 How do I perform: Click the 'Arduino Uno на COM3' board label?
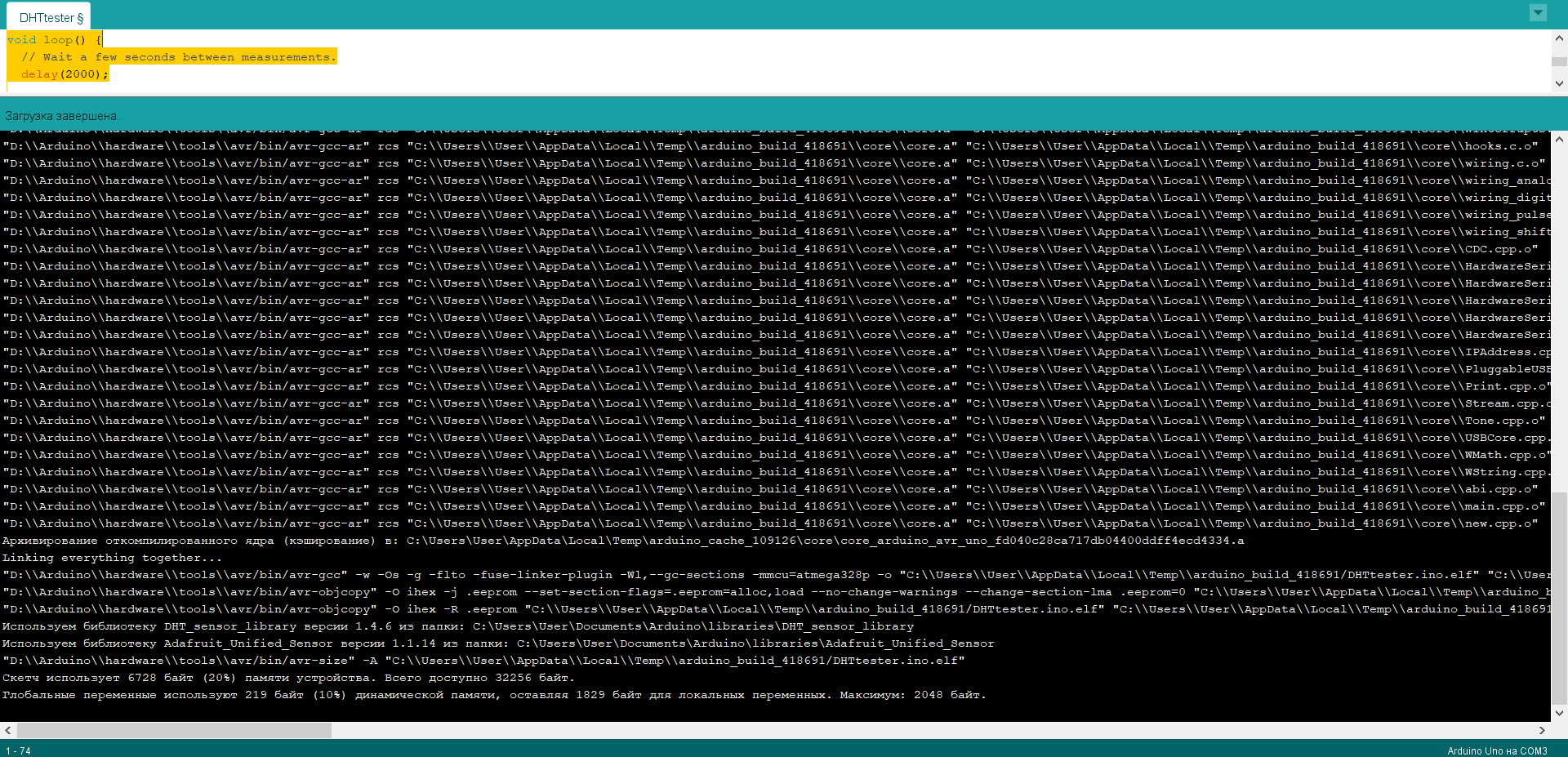pyautogui.click(x=1497, y=750)
